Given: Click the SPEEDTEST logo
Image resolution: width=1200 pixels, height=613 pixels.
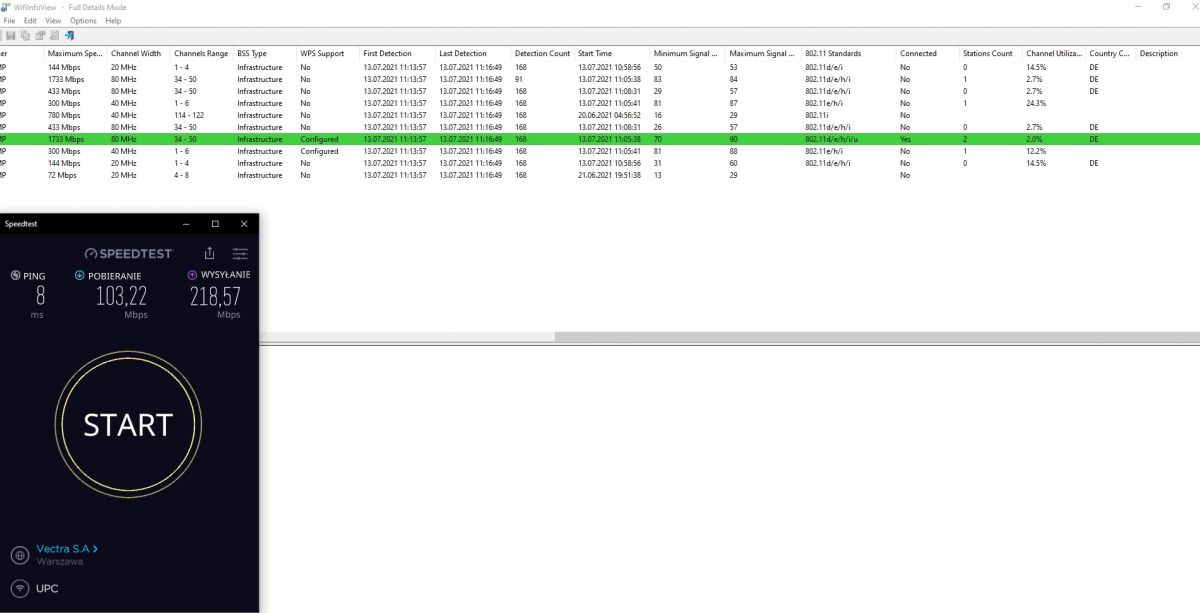Looking at the screenshot, I should tap(129, 254).
